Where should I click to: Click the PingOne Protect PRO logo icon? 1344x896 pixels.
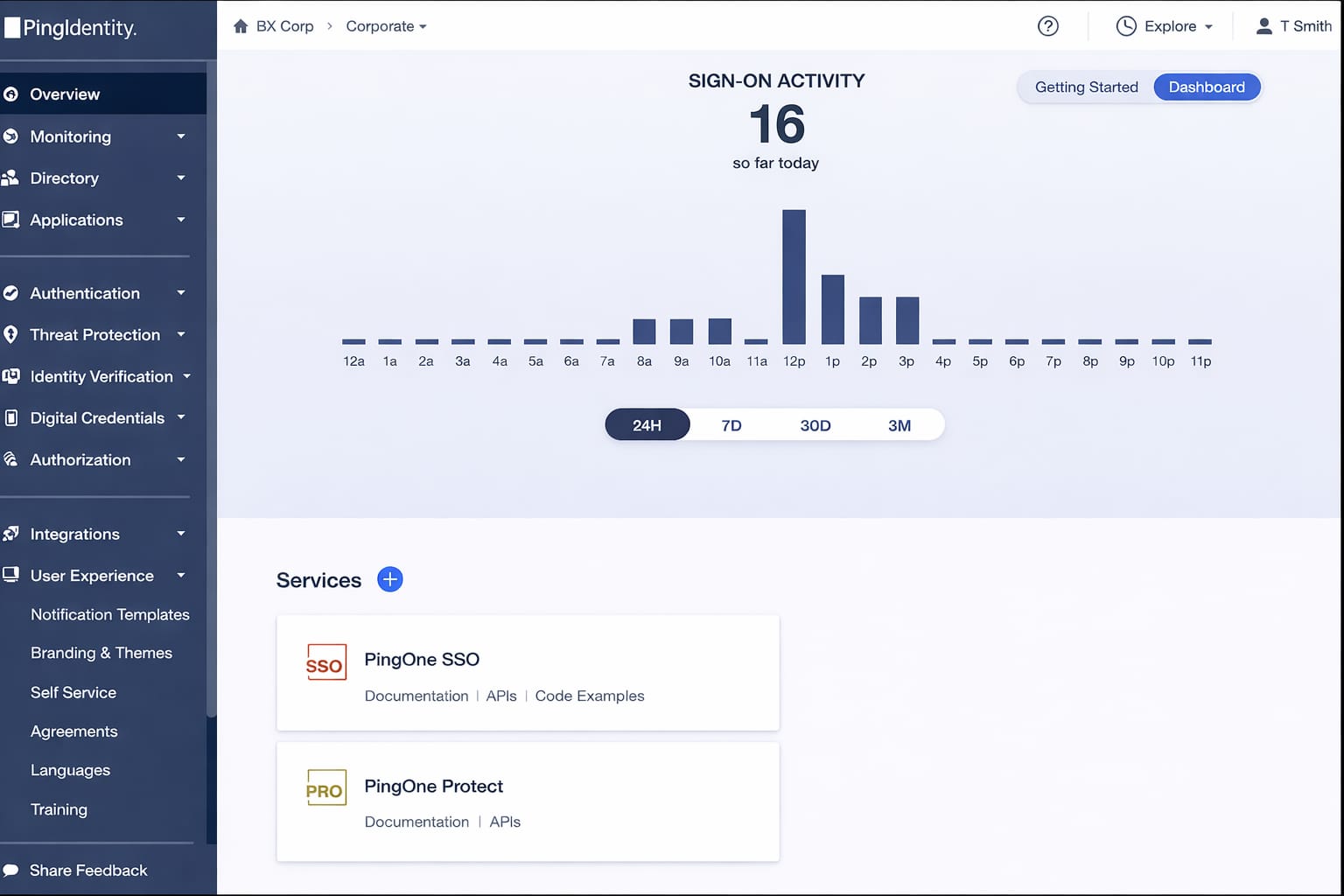click(x=325, y=787)
